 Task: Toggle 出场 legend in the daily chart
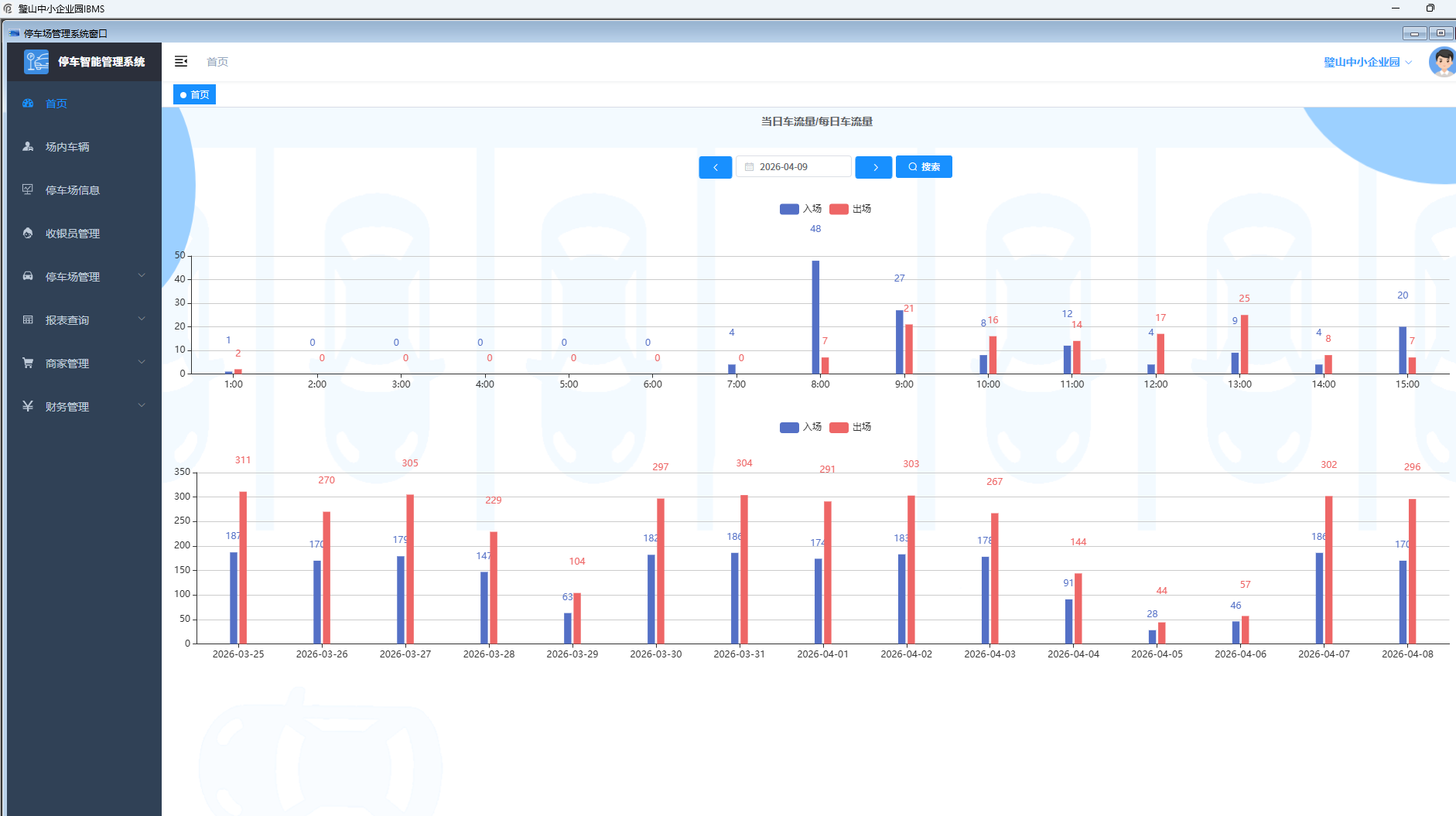coord(850,427)
